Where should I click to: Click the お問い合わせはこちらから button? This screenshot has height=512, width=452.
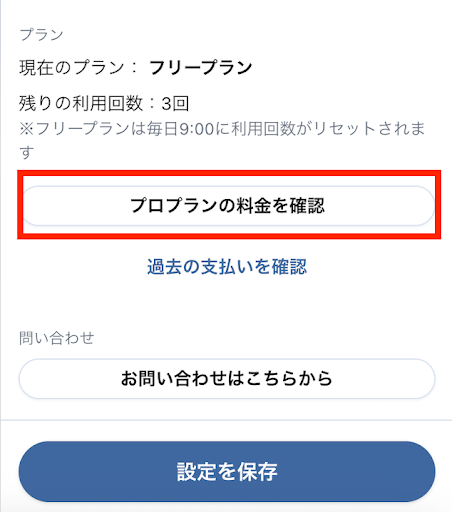[227, 379]
